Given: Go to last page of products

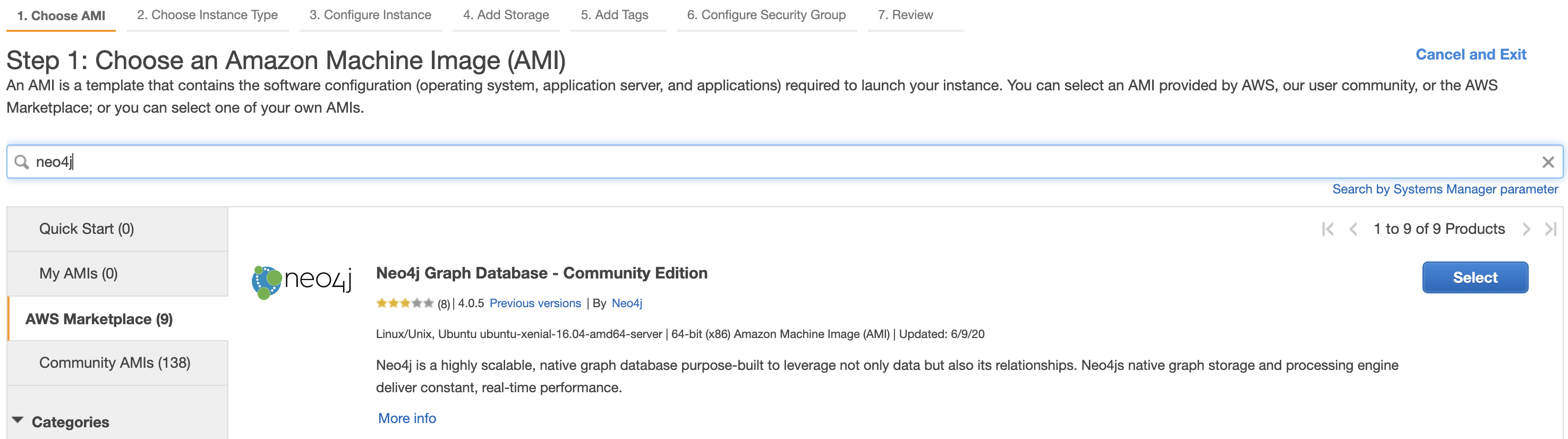Looking at the screenshot, I should pos(1550,229).
